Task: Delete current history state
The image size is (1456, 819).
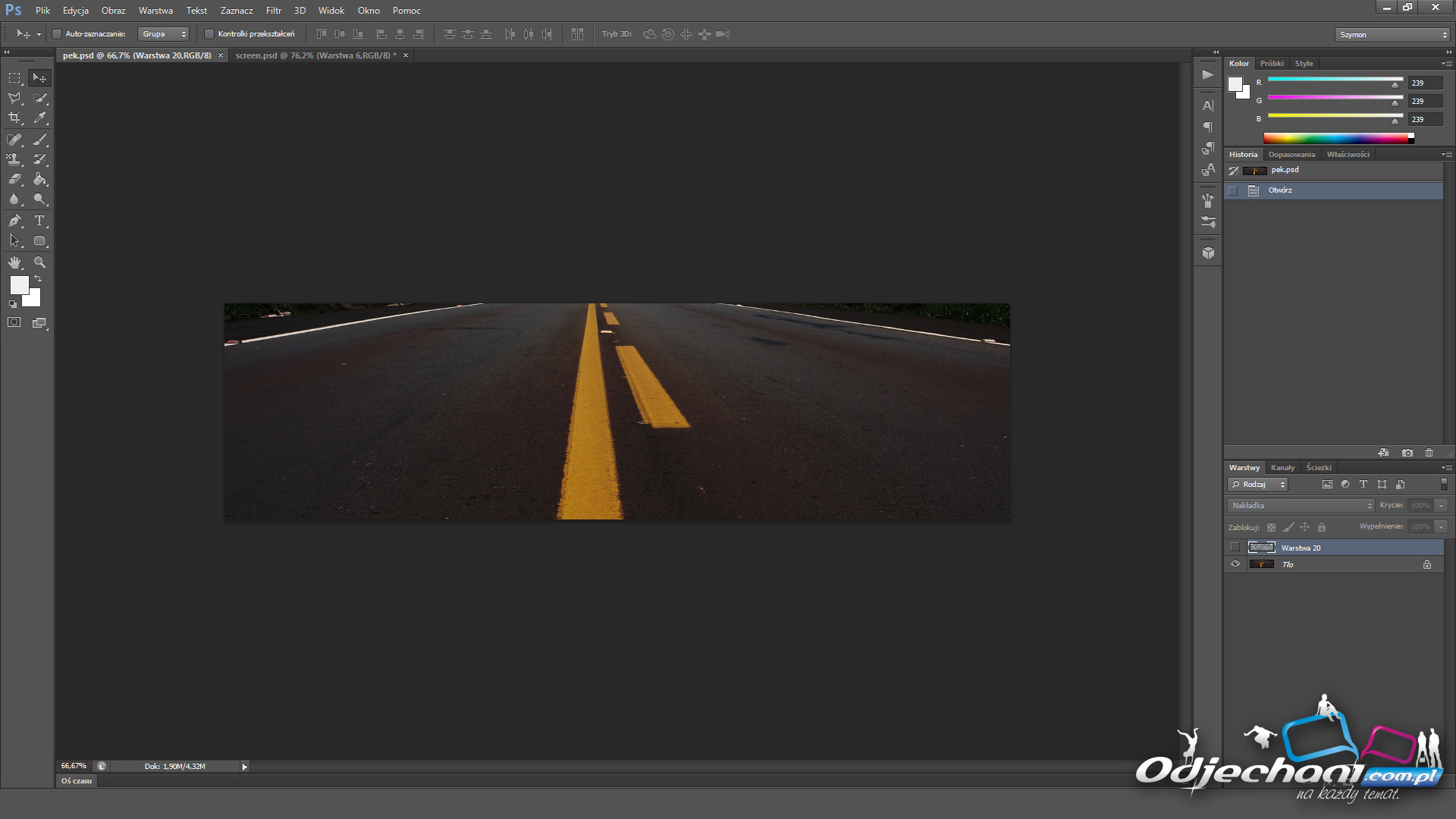Action: click(1429, 453)
